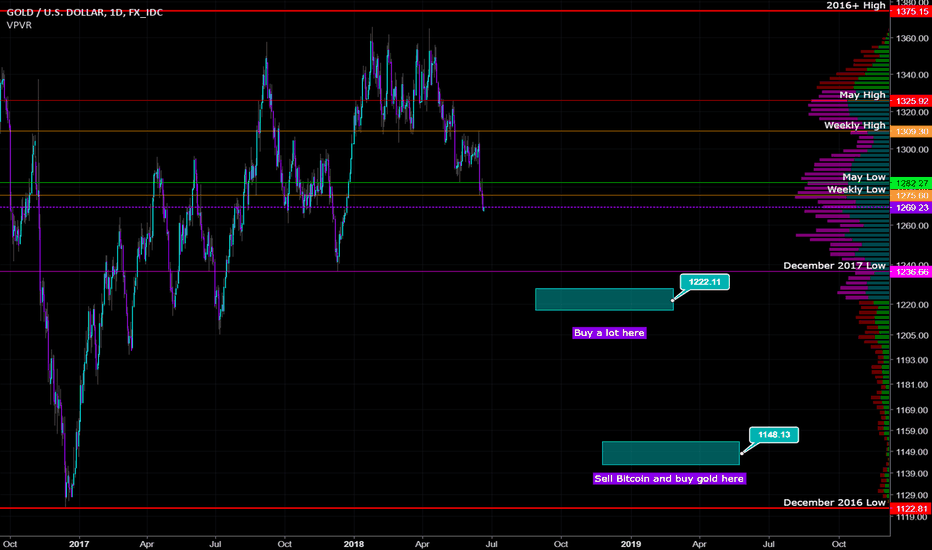Viewport: 932px width, 550px height.
Task: Click the GOLD / U.S. DOLLAR chart title
Action: click(x=84, y=12)
